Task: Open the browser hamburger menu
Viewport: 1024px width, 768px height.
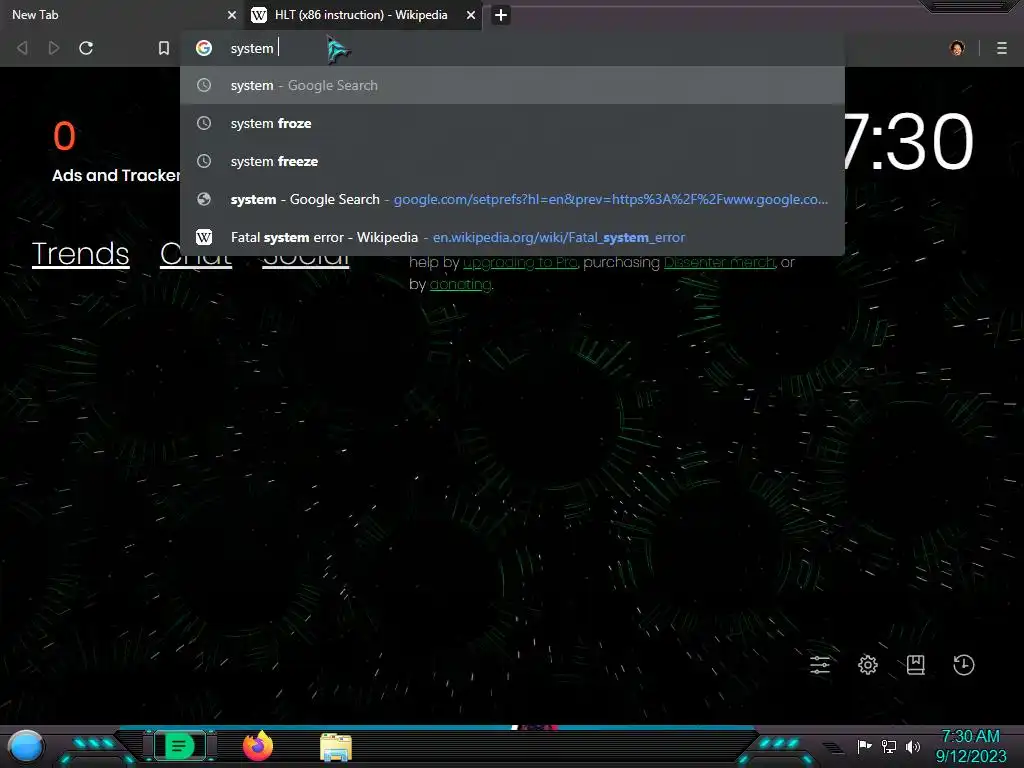Action: click(x=1002, y=48)
